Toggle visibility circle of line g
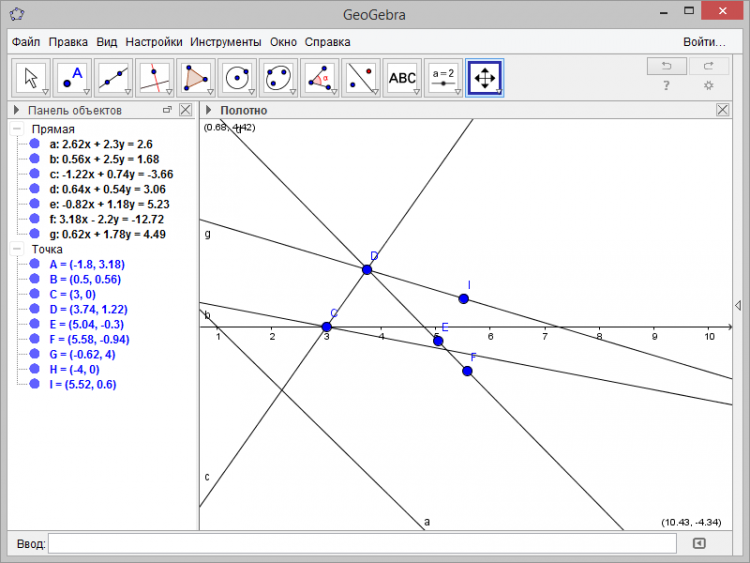750x563 pixels. (35, 234)
